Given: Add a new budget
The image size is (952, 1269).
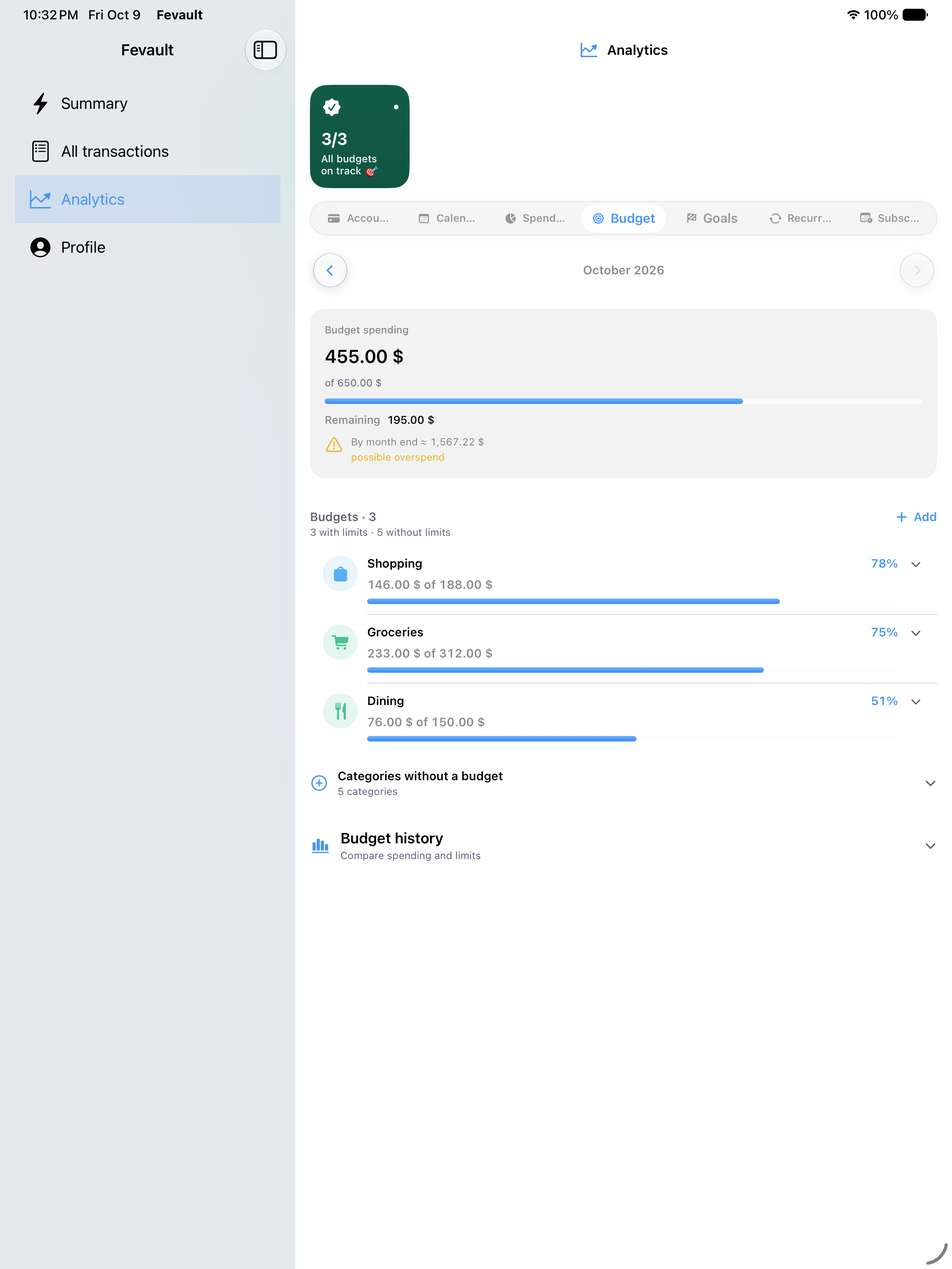Looking at the screenshot, I should click(x=916, y=517).
